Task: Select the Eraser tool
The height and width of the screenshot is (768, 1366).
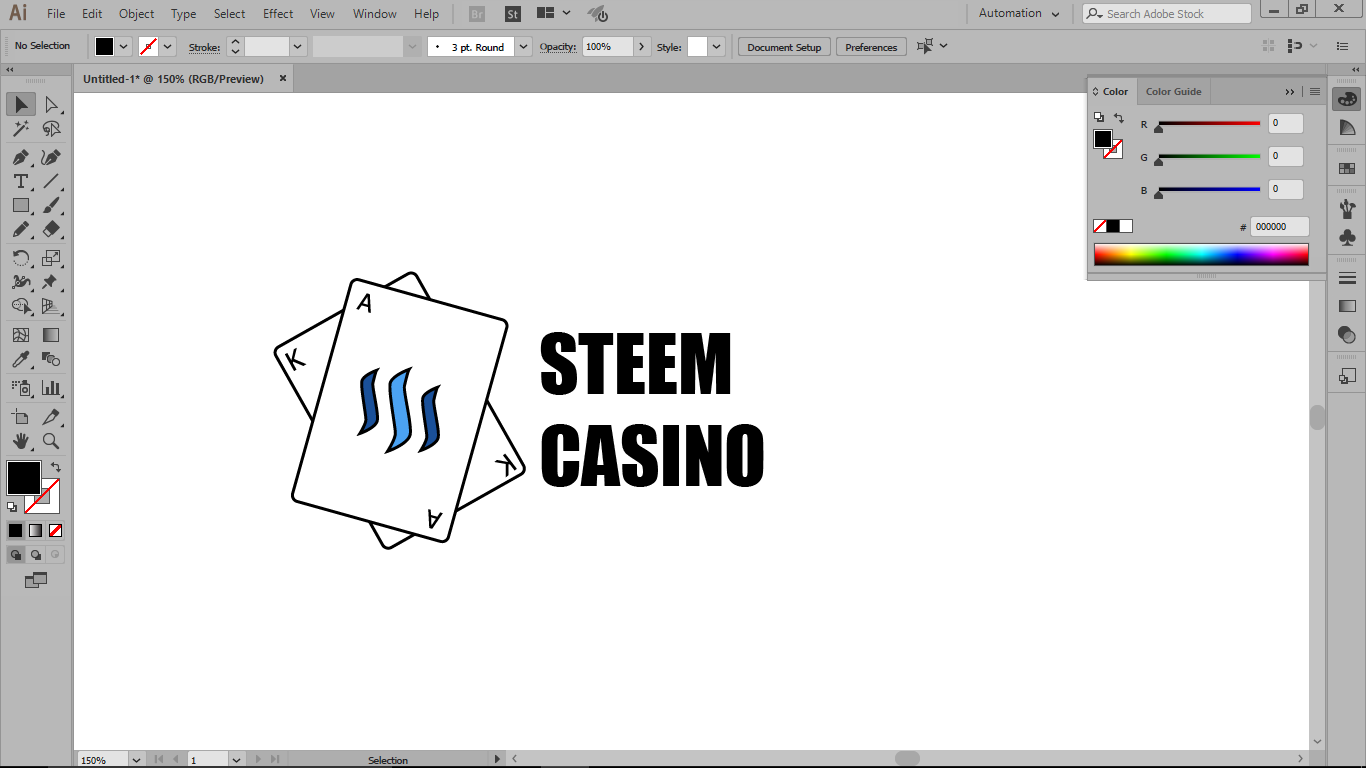Action: (51, 229)
